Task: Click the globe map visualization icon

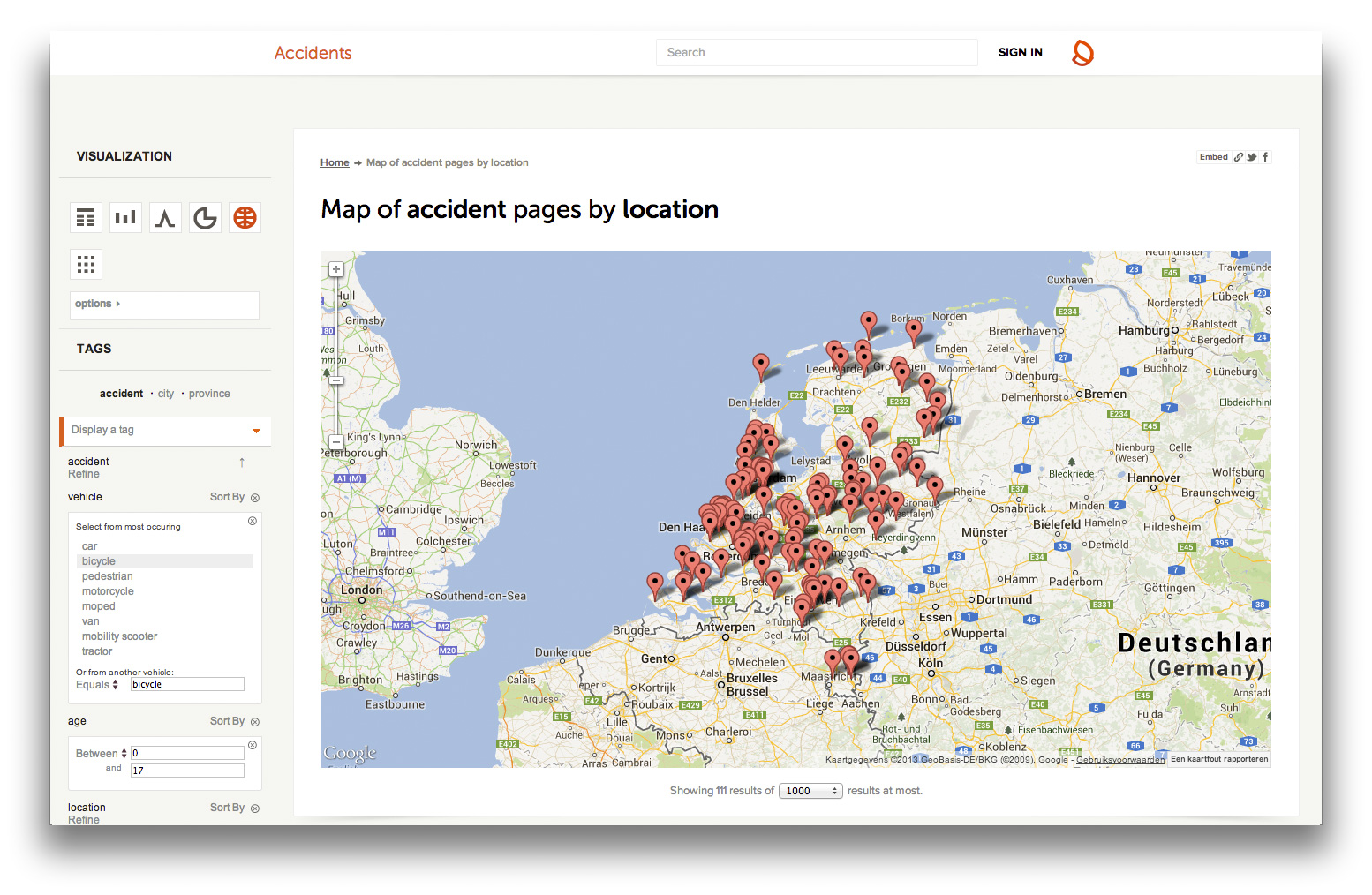Action: point(245,218)
